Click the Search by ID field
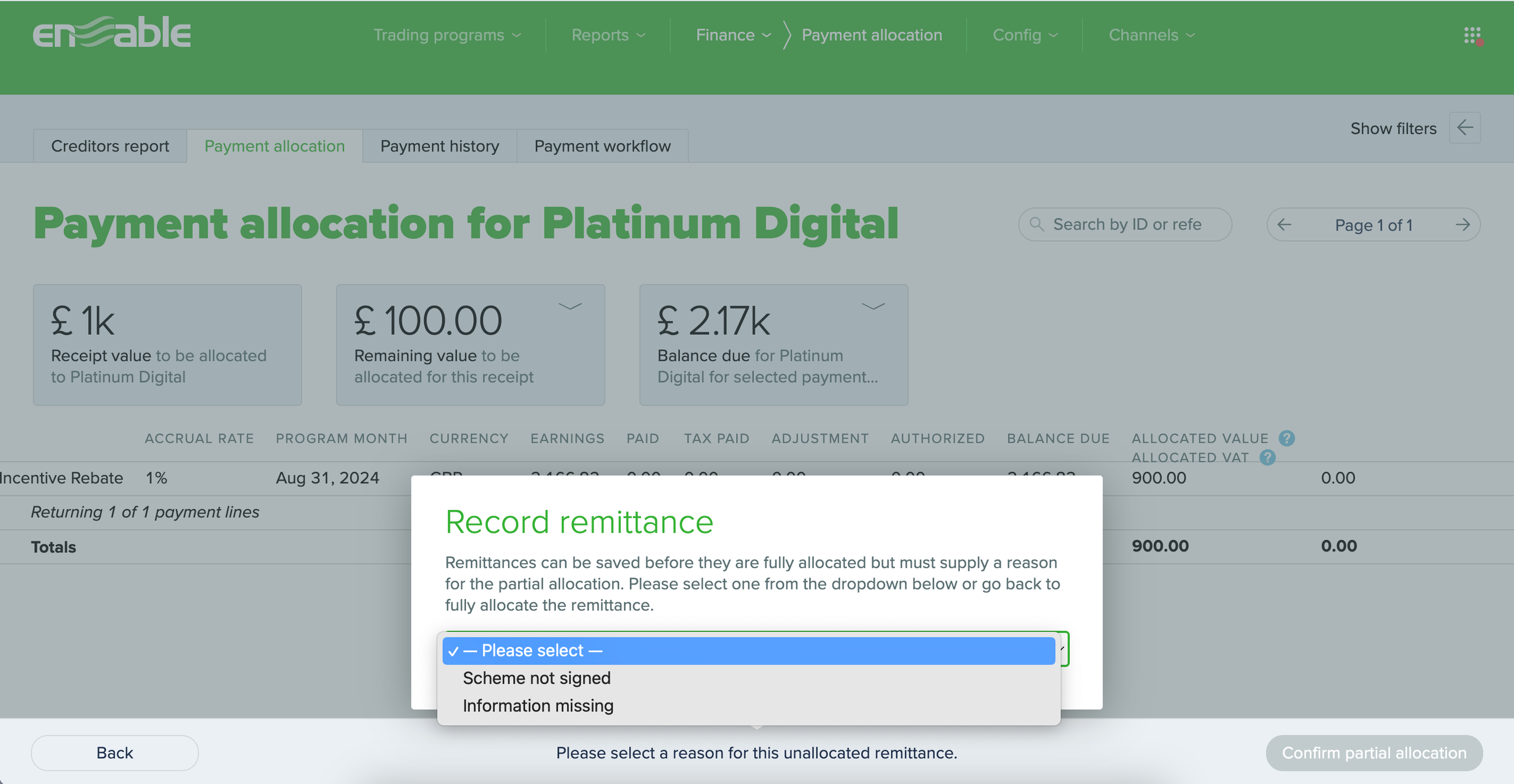The width and height of the screenshot is (1514, 784). click(x=1125, y=225)
